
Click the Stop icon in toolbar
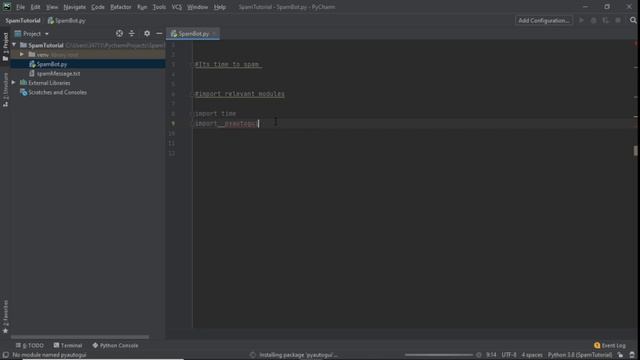coord(618,20)
